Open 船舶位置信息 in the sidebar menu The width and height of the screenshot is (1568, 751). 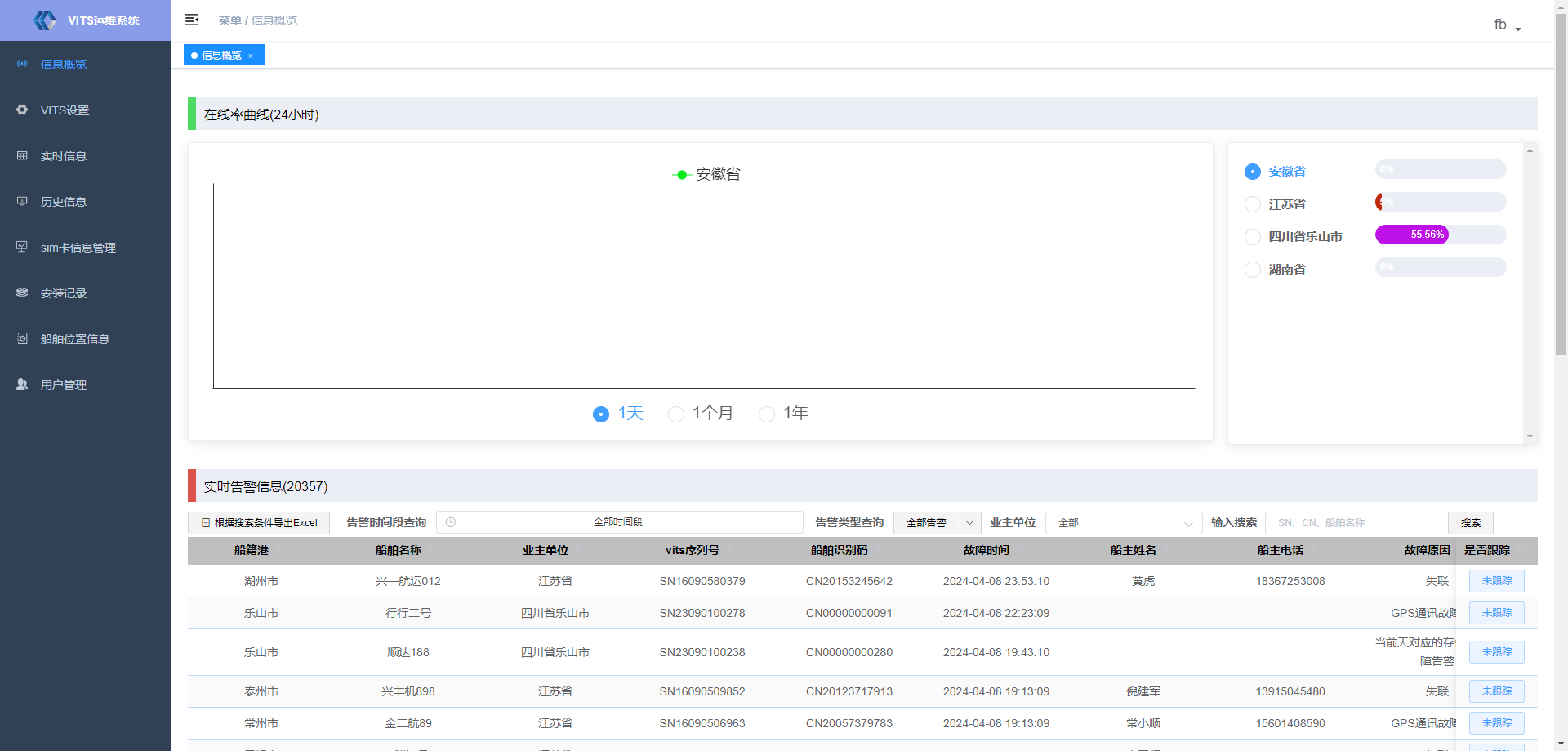pos(86,338)
